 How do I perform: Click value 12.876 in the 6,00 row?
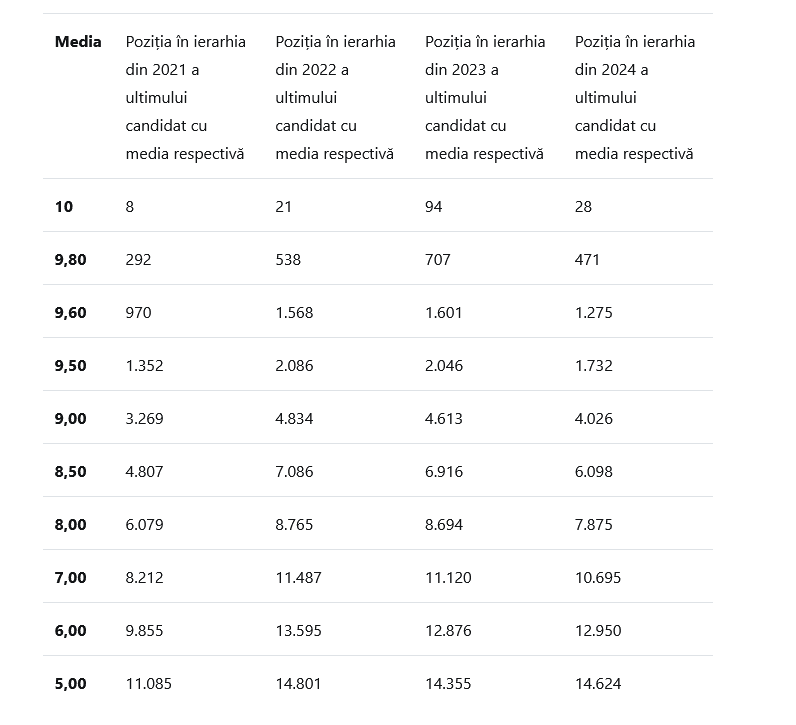point(448,631)
